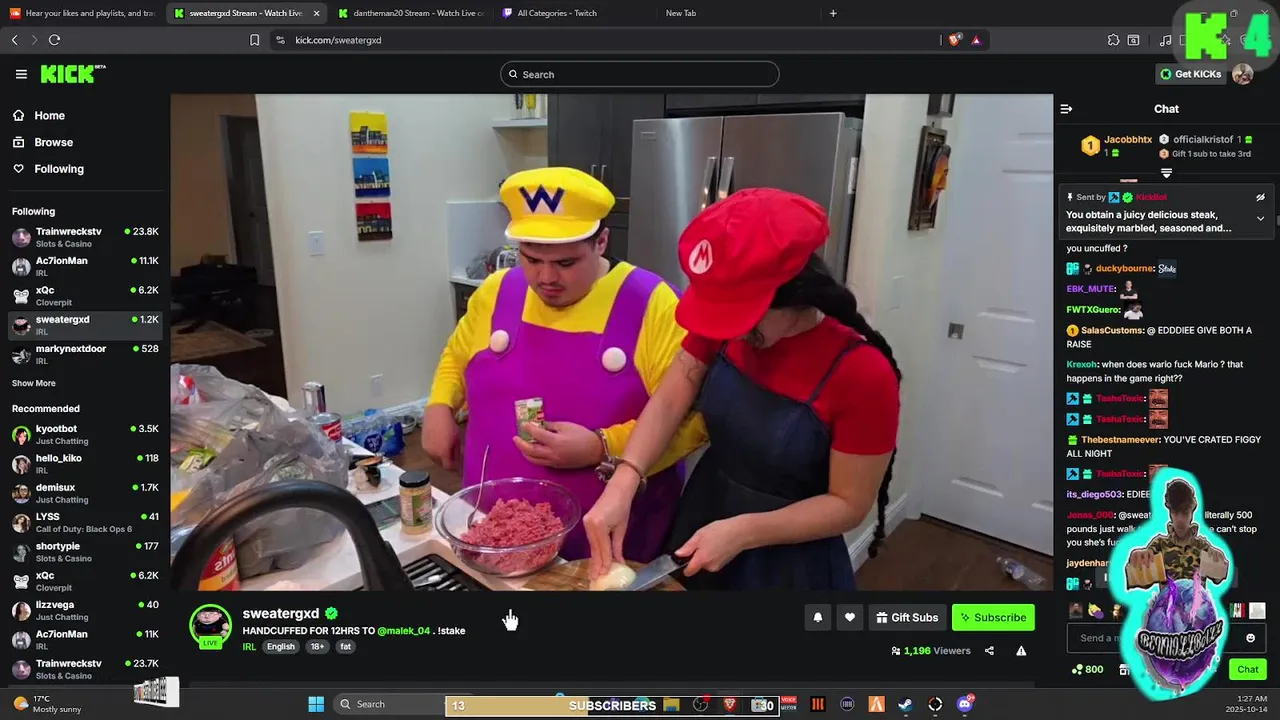Click Krexoh username in chat
Viewport: 1280px width, 720px height.
[1082, 365]
